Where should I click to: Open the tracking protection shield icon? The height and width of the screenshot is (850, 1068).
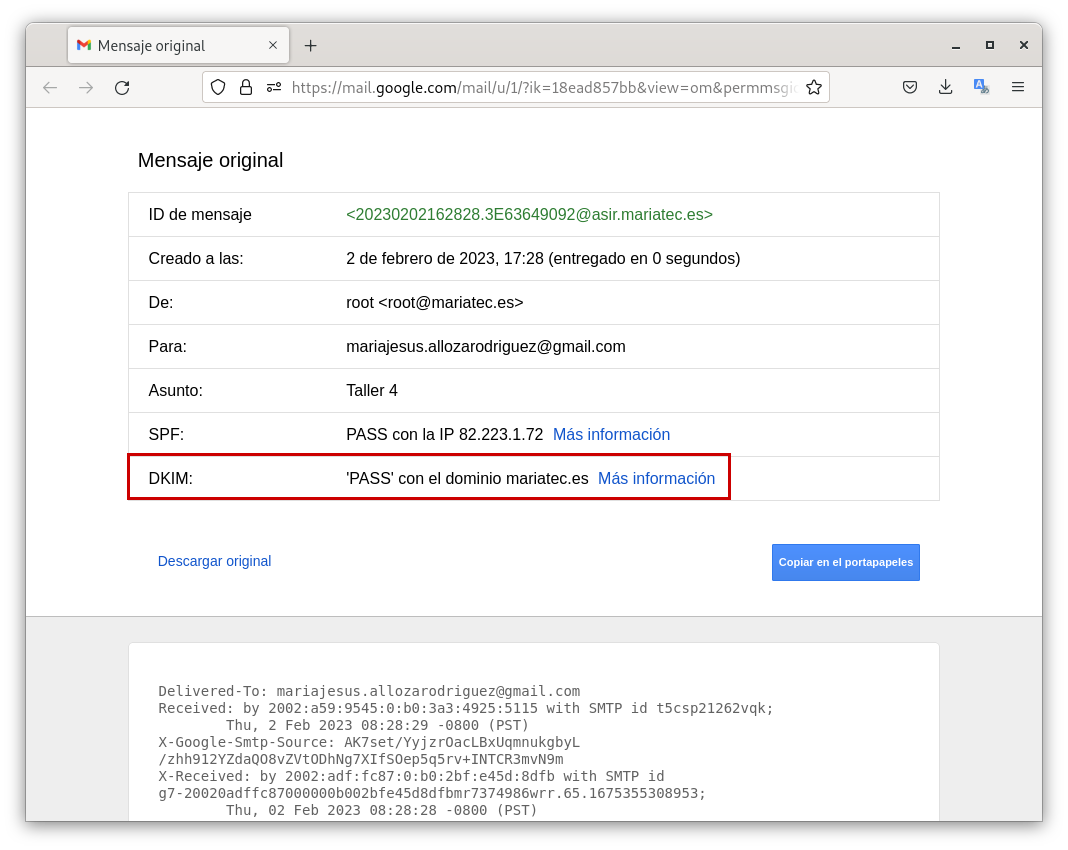tap(218, 87)
